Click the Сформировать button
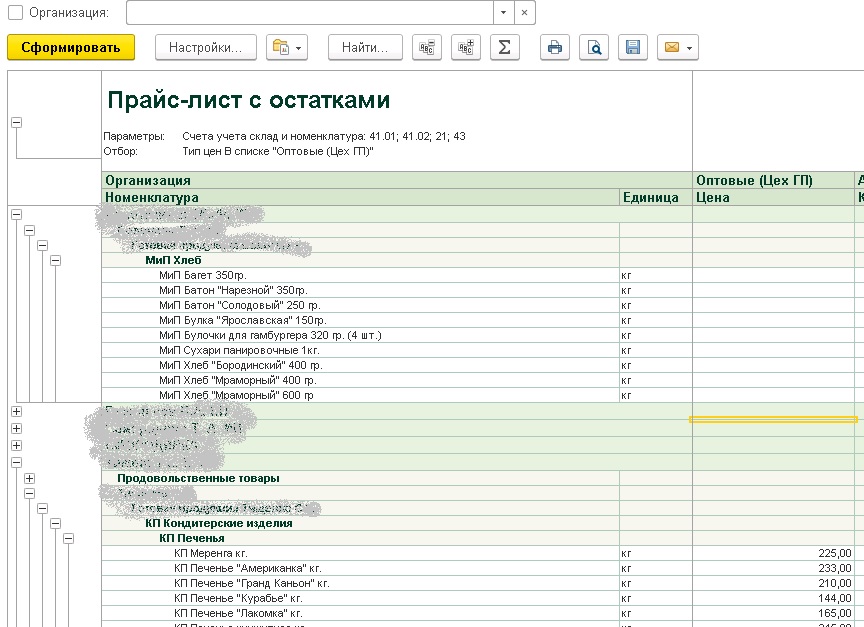 71,47
